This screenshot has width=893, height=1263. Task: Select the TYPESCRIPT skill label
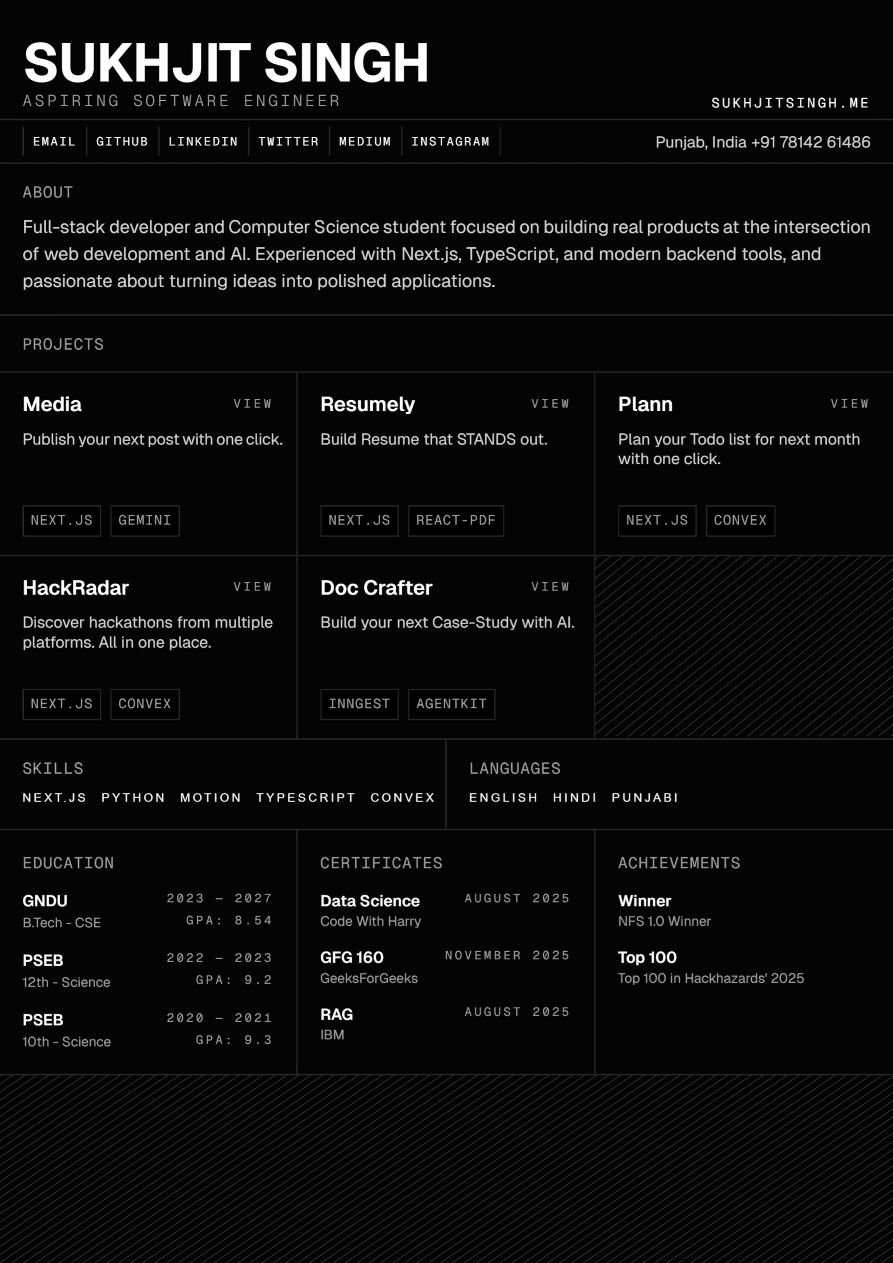tap(306, 798)
